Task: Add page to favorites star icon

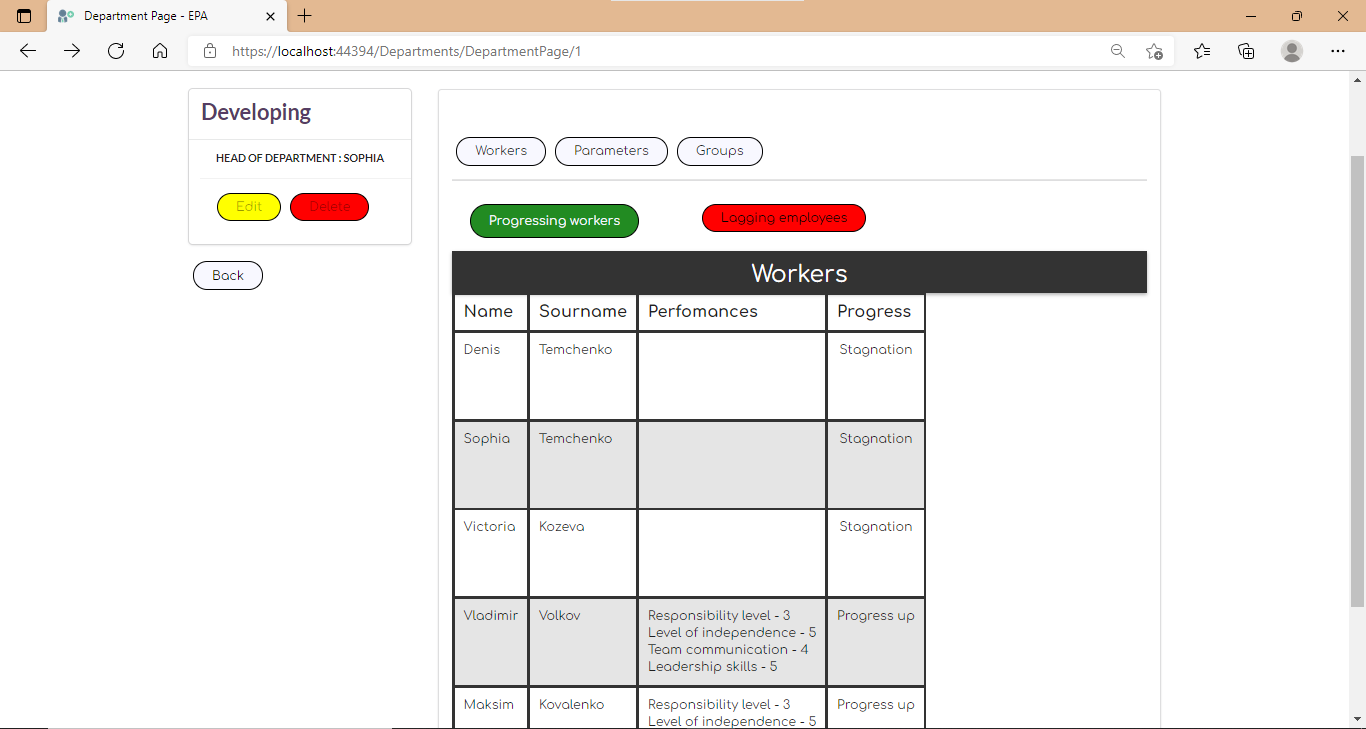Action: [1154, 51]
